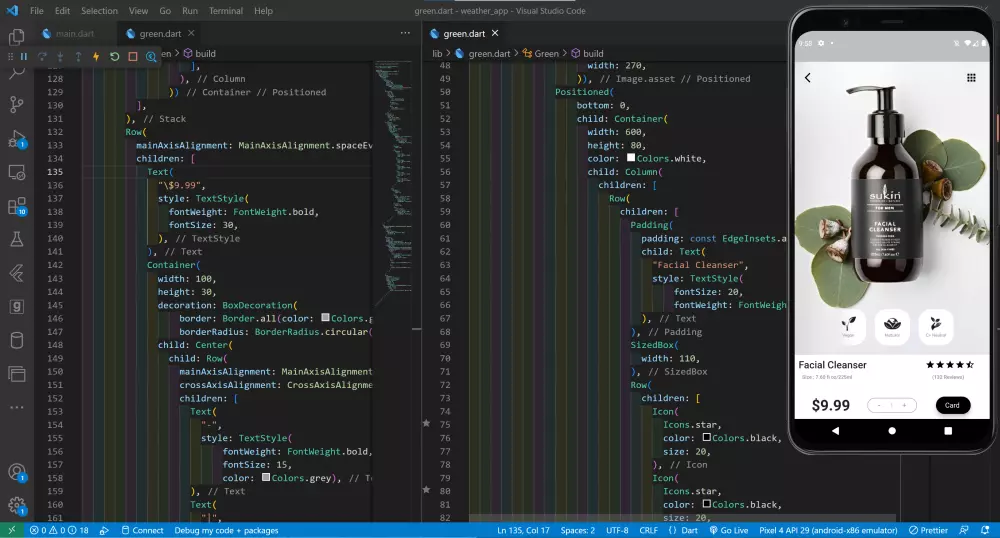
Task: Tap the black Card button in app
Action: click(952, 405)
